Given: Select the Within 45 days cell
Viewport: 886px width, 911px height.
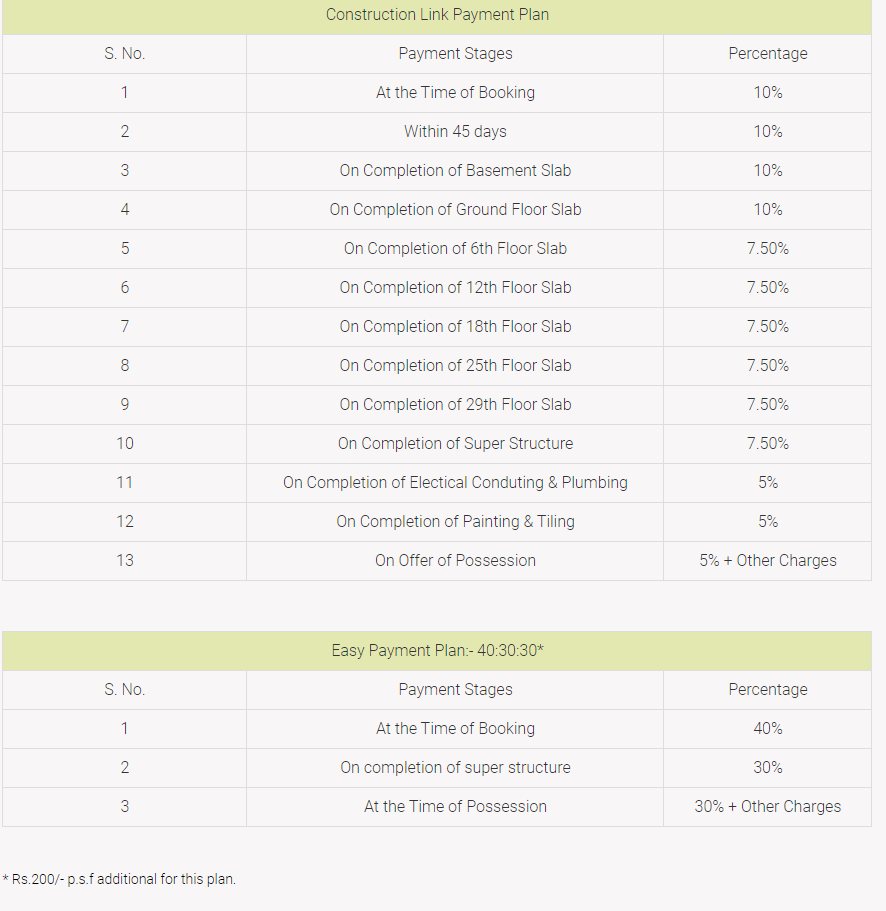Looking at the screenshot, I should 455,132.
